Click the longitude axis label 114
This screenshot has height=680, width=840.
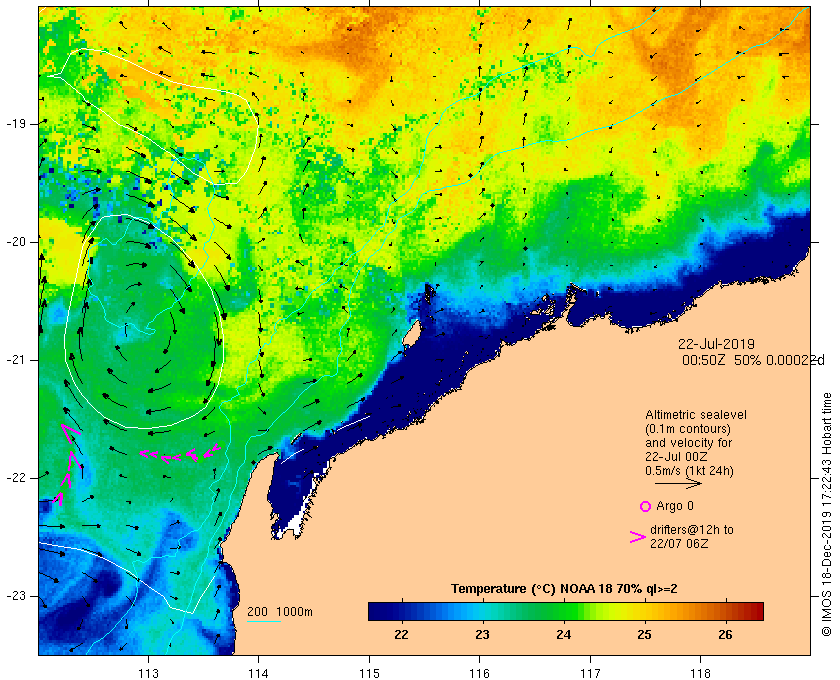[x=259, y=673]
